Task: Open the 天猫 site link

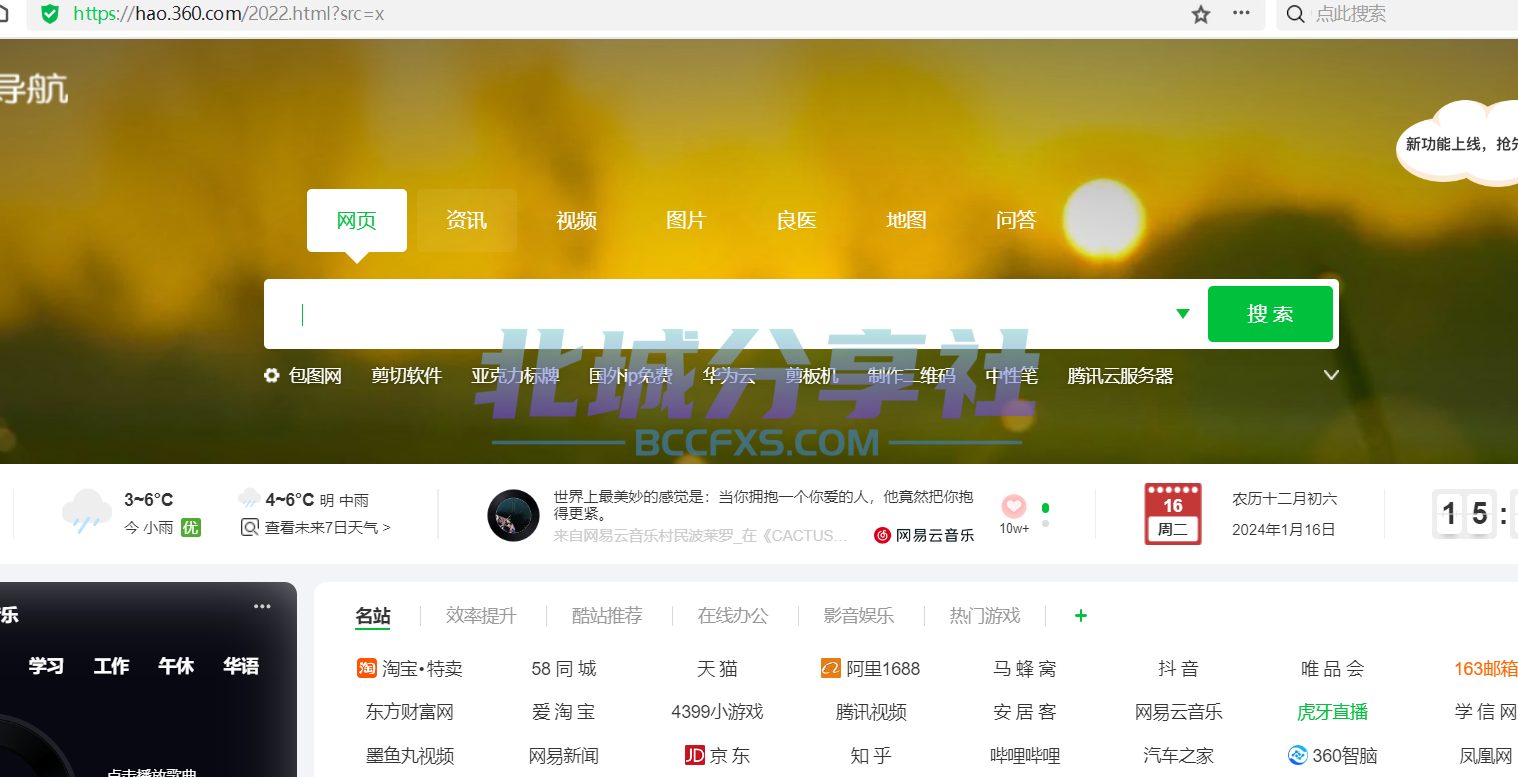Action: pos(717,668)
